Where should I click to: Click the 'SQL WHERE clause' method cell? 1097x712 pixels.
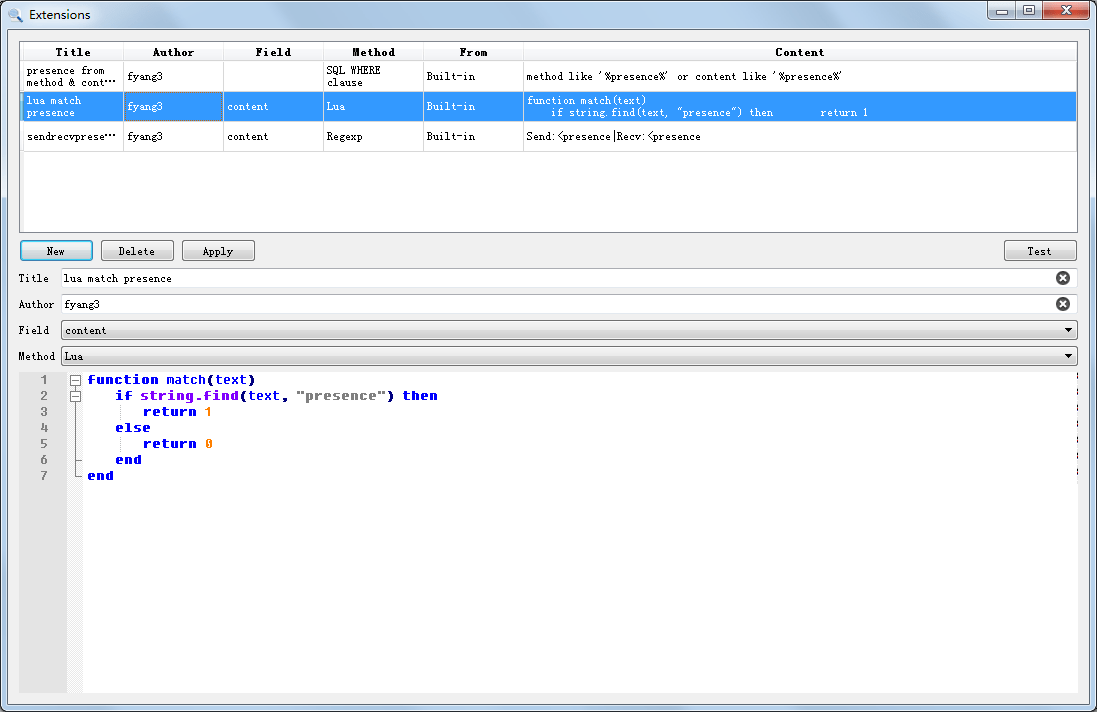pos(374,76)
